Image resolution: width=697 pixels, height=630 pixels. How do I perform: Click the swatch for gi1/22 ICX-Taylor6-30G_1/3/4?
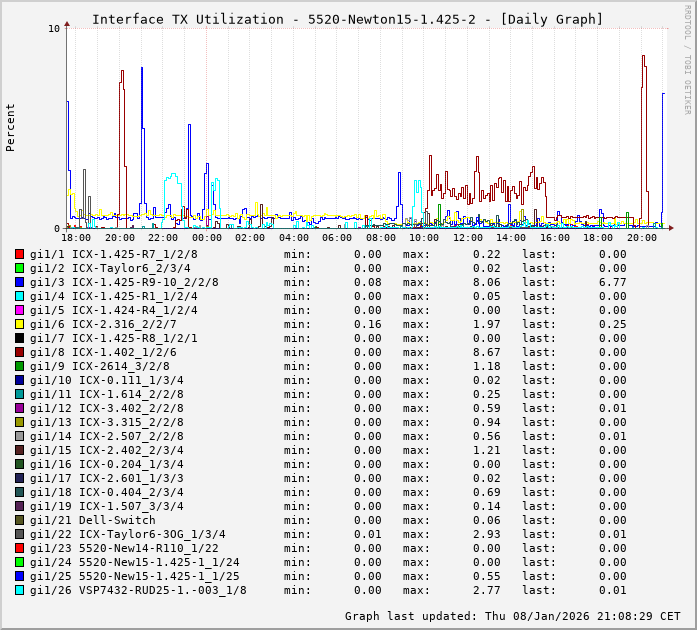point(19,534)
